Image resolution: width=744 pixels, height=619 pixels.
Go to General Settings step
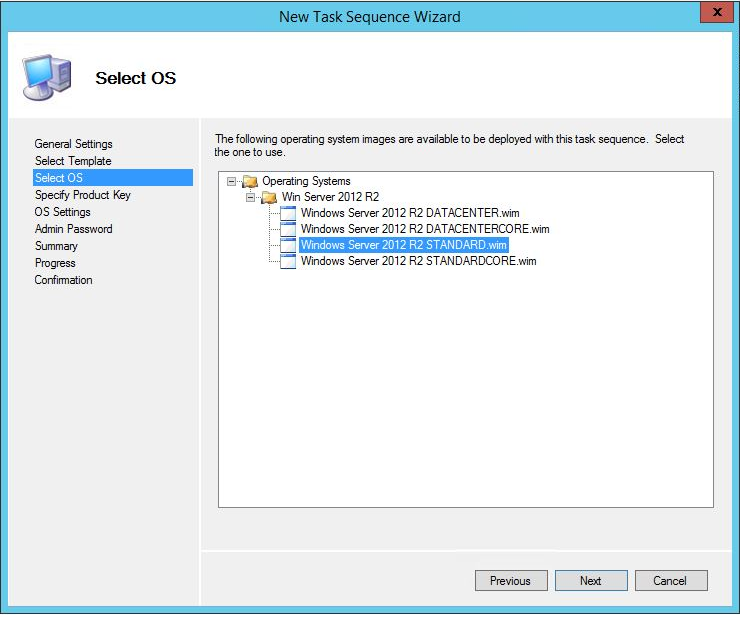pos(74,144)
